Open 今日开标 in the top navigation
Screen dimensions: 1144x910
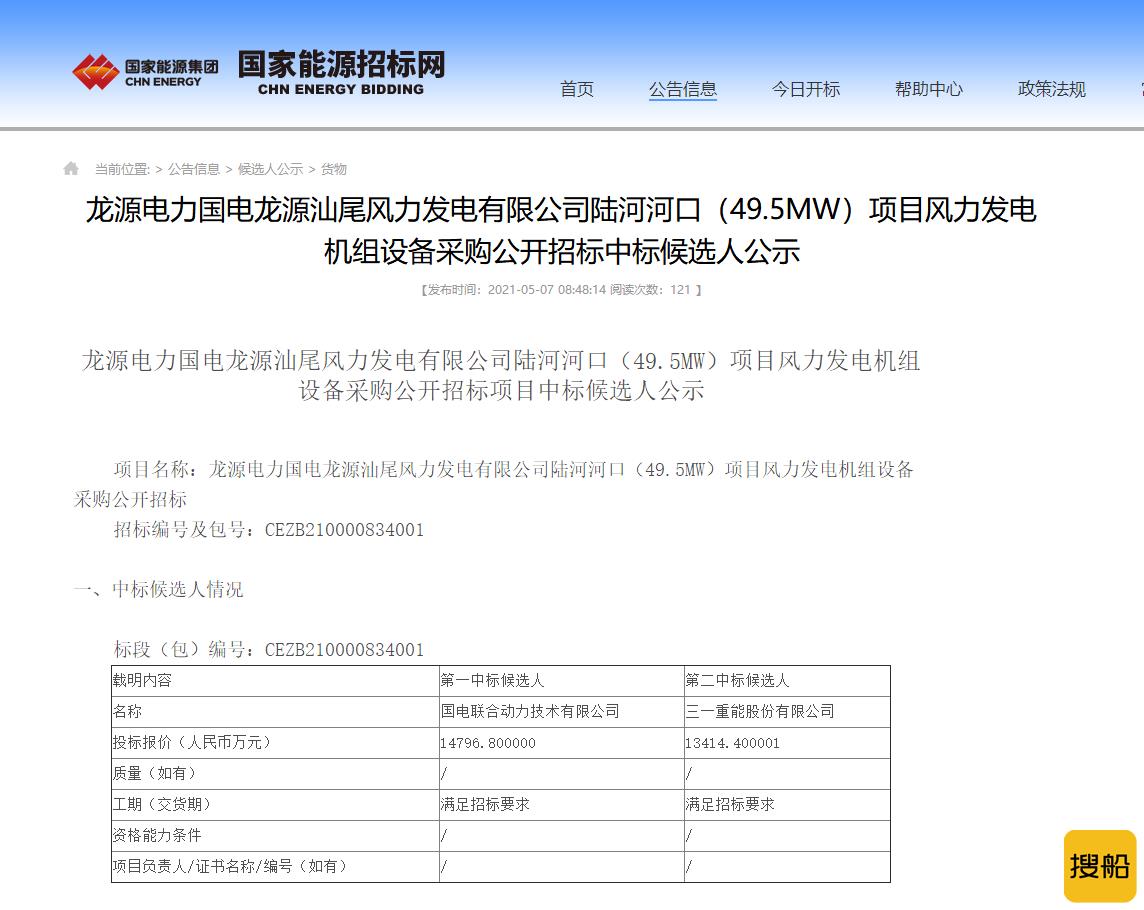tap(806, 89)
